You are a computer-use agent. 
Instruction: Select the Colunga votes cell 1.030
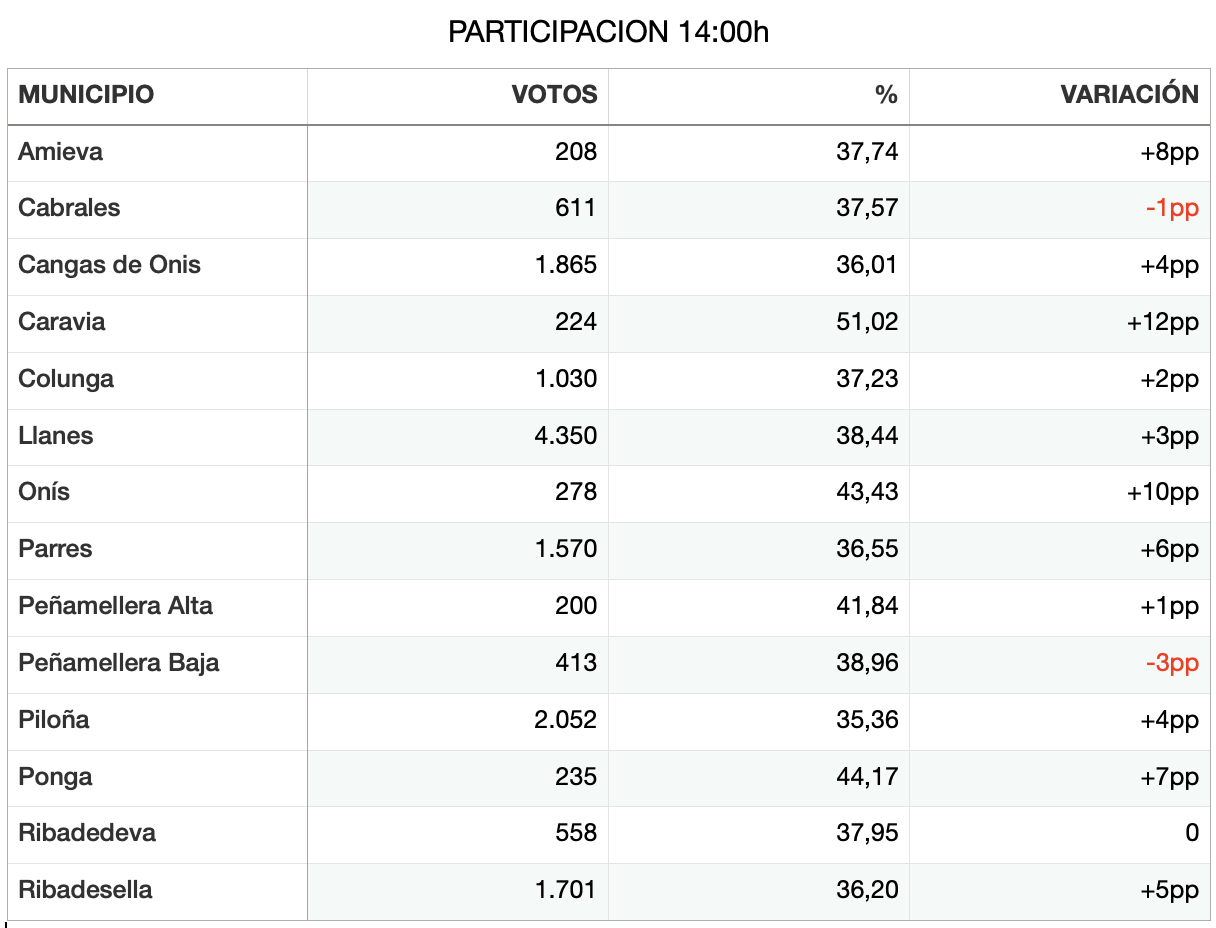click(458, 380)
